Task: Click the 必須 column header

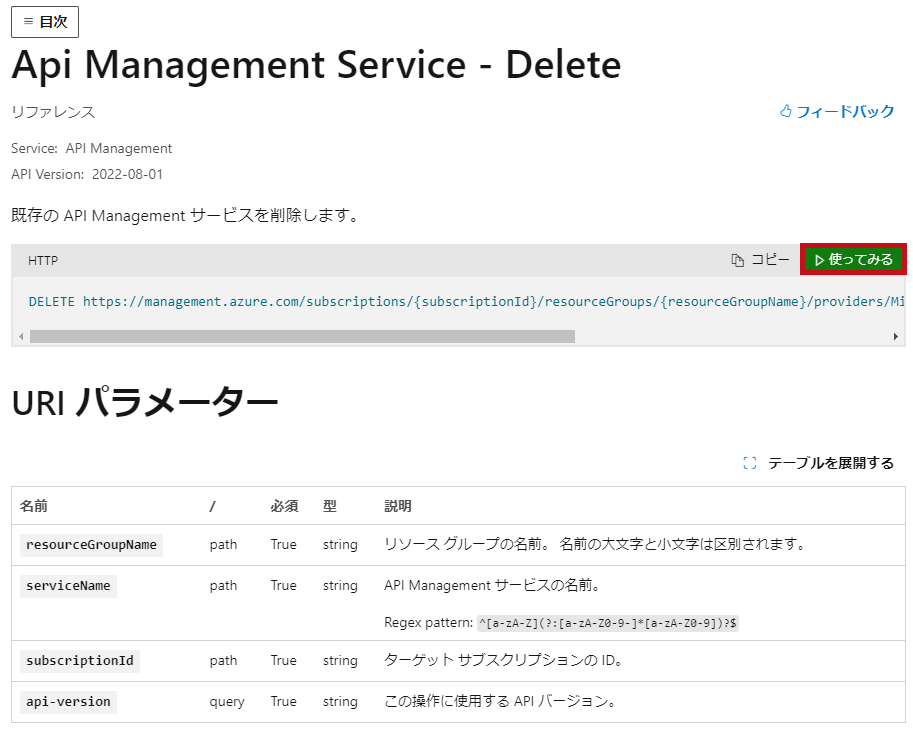Action: pos(284,506)
